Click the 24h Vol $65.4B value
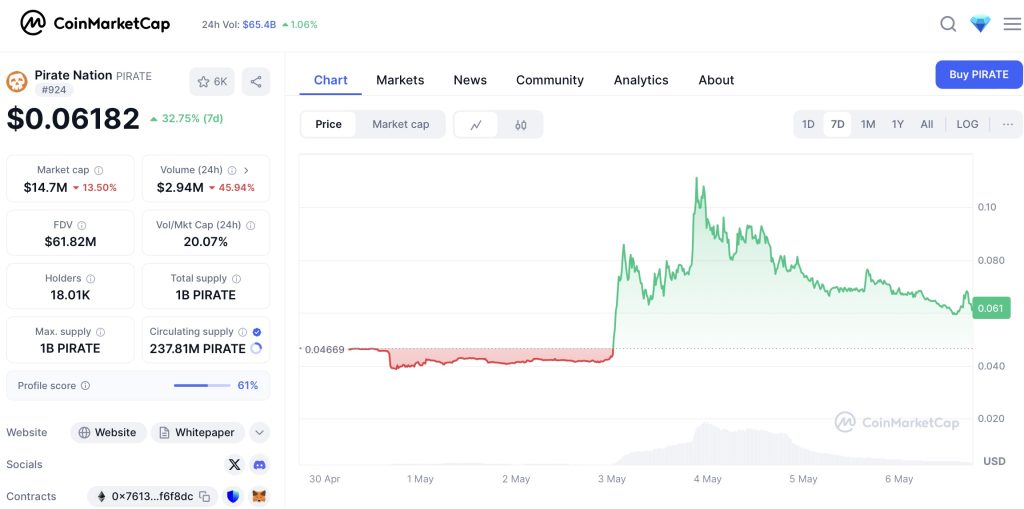The image size is (1024, 509). click(x=259, y=25)
